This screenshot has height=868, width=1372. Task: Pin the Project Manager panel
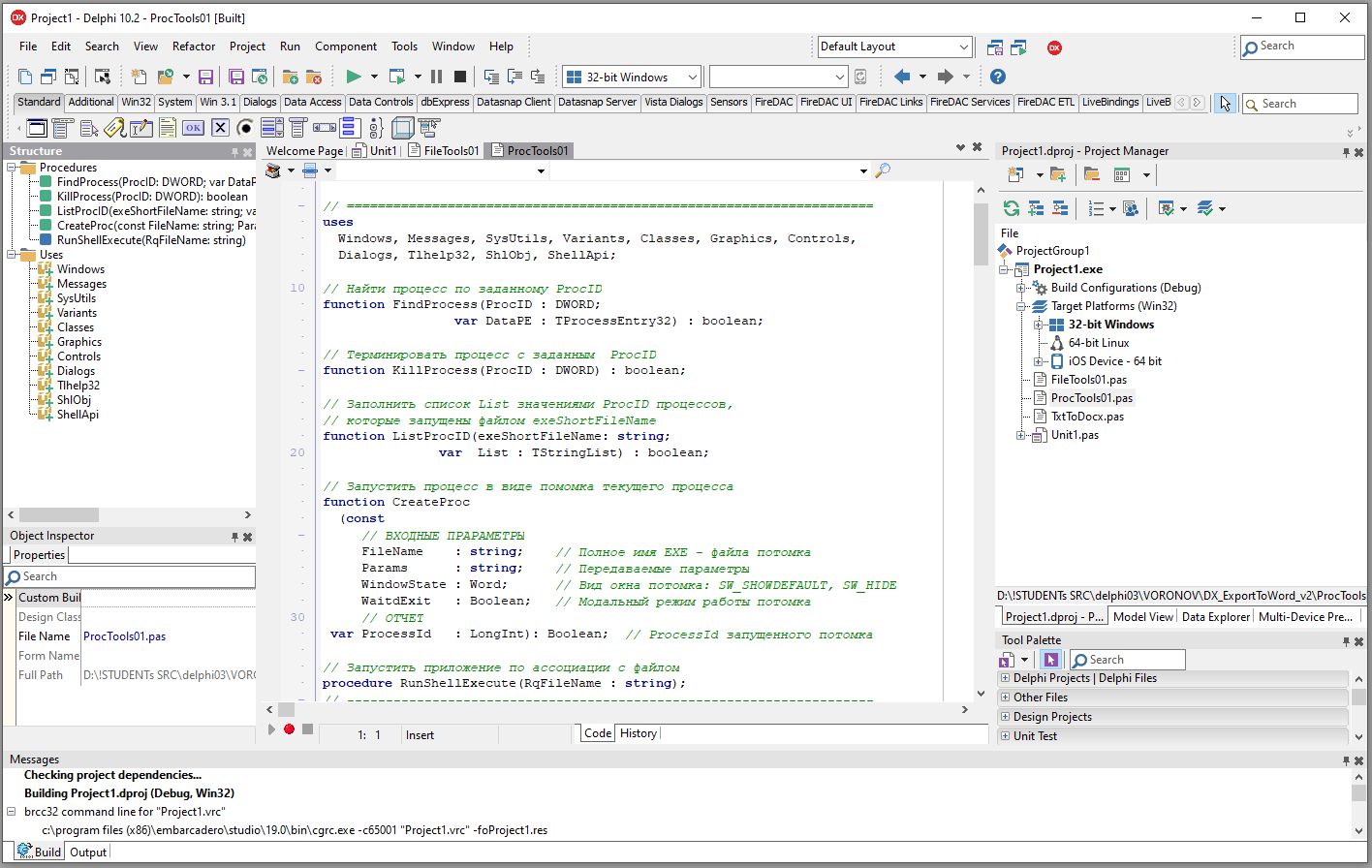tap(1346, 152)
